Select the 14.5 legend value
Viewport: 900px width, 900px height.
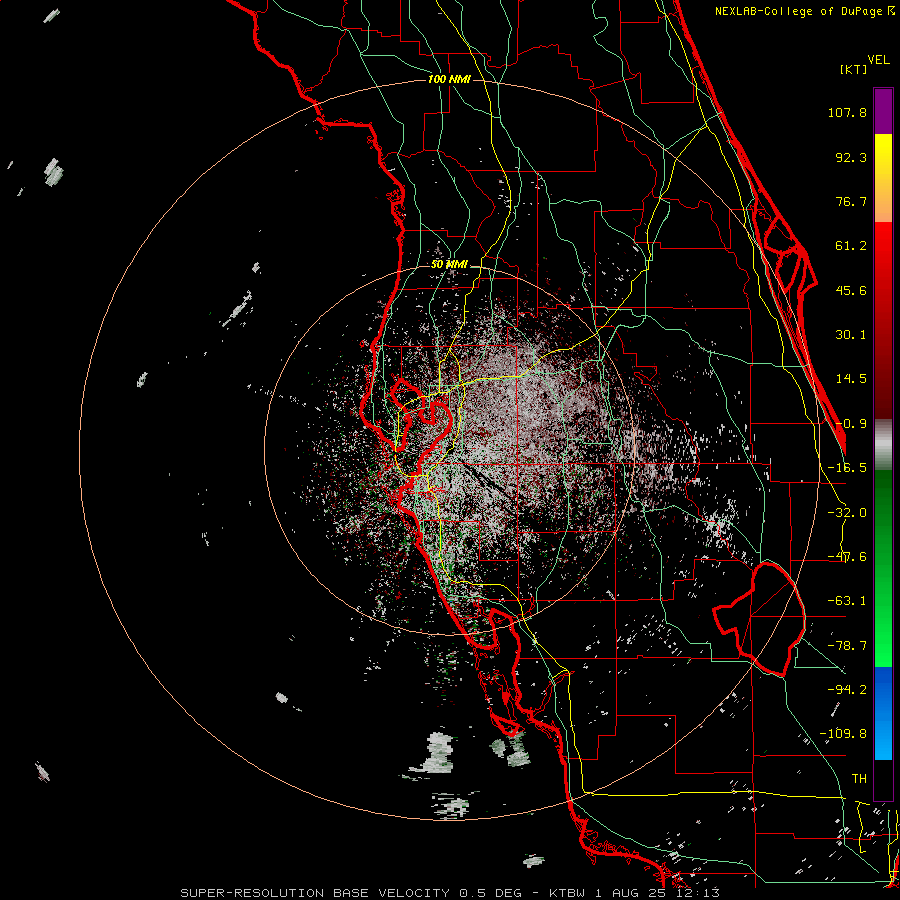[x=851, y=379]
